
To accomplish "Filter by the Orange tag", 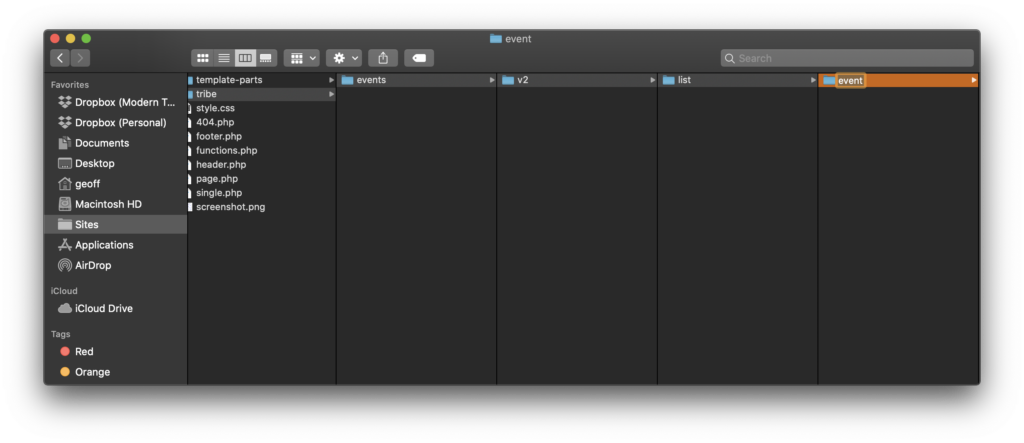I will 116,372.
